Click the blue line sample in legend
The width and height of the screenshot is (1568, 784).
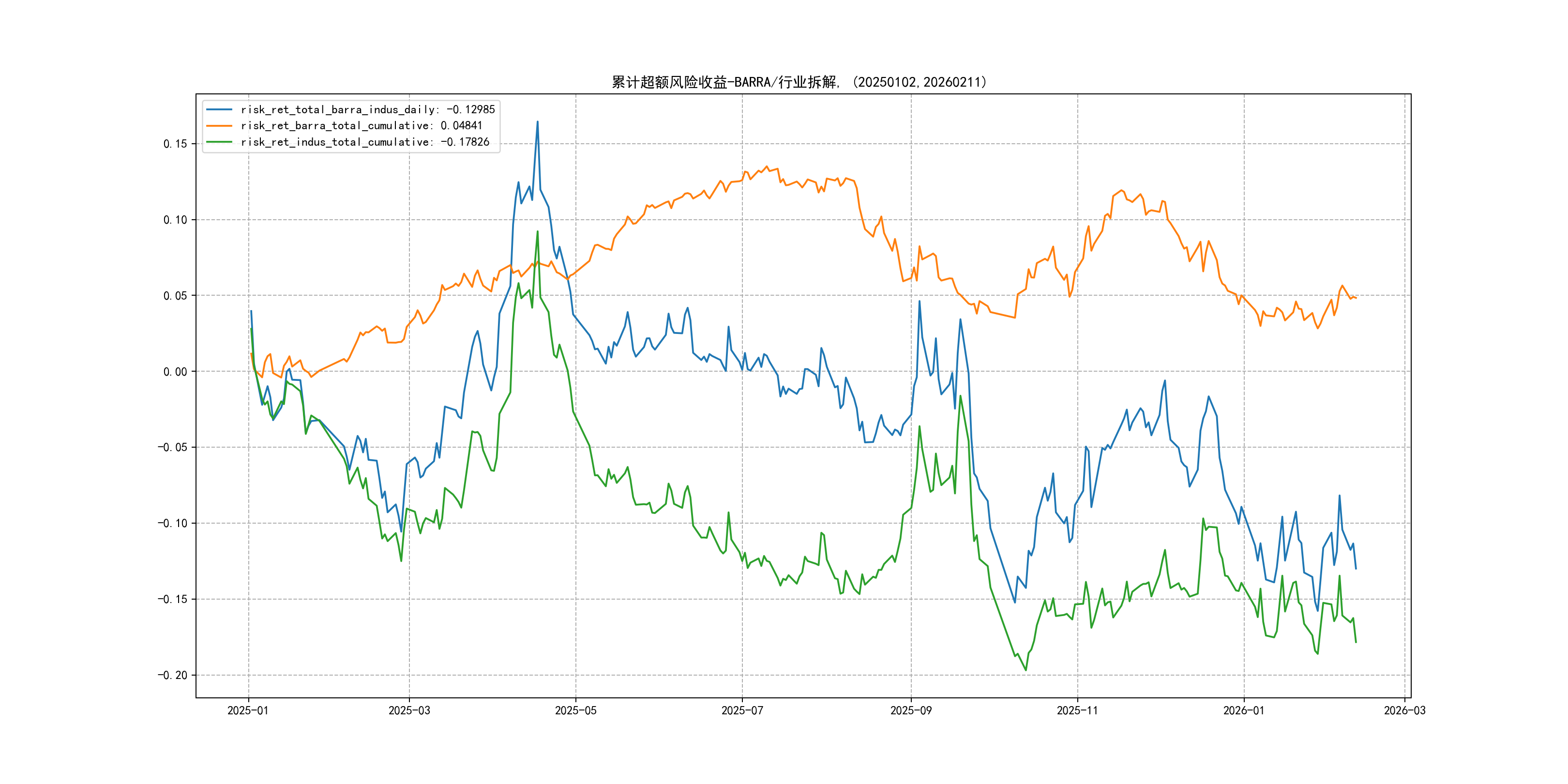click(219, 109)
